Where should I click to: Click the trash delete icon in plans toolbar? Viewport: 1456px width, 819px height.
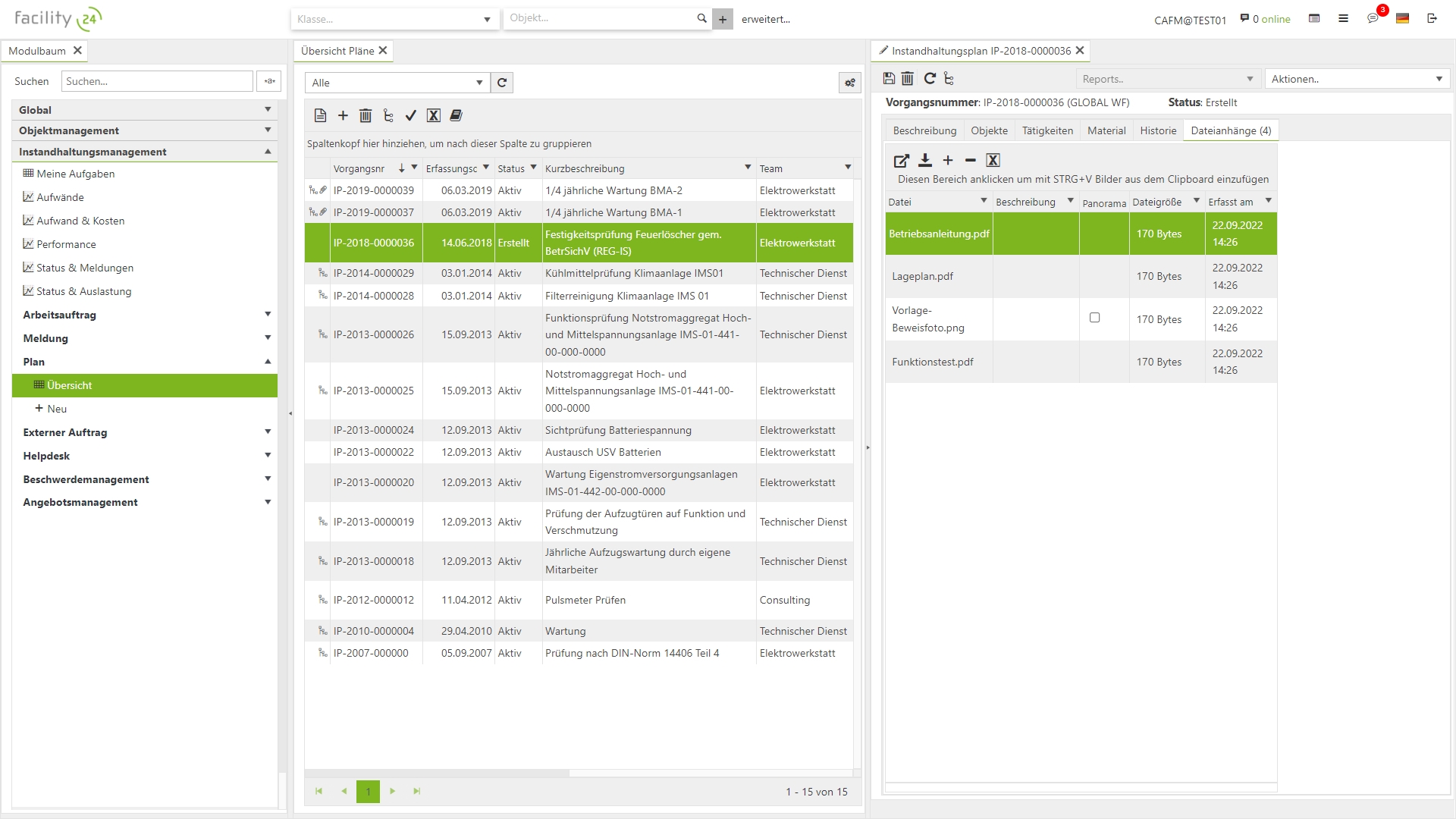pyautogui.click(x=366, y=115)
